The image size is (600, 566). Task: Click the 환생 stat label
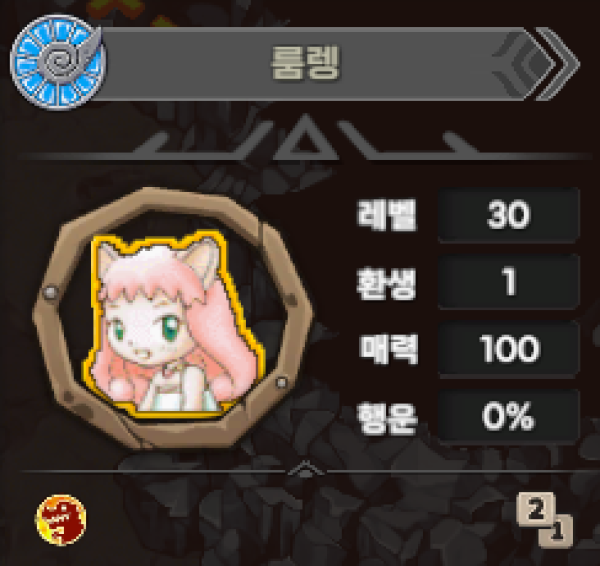click(386, 283)
